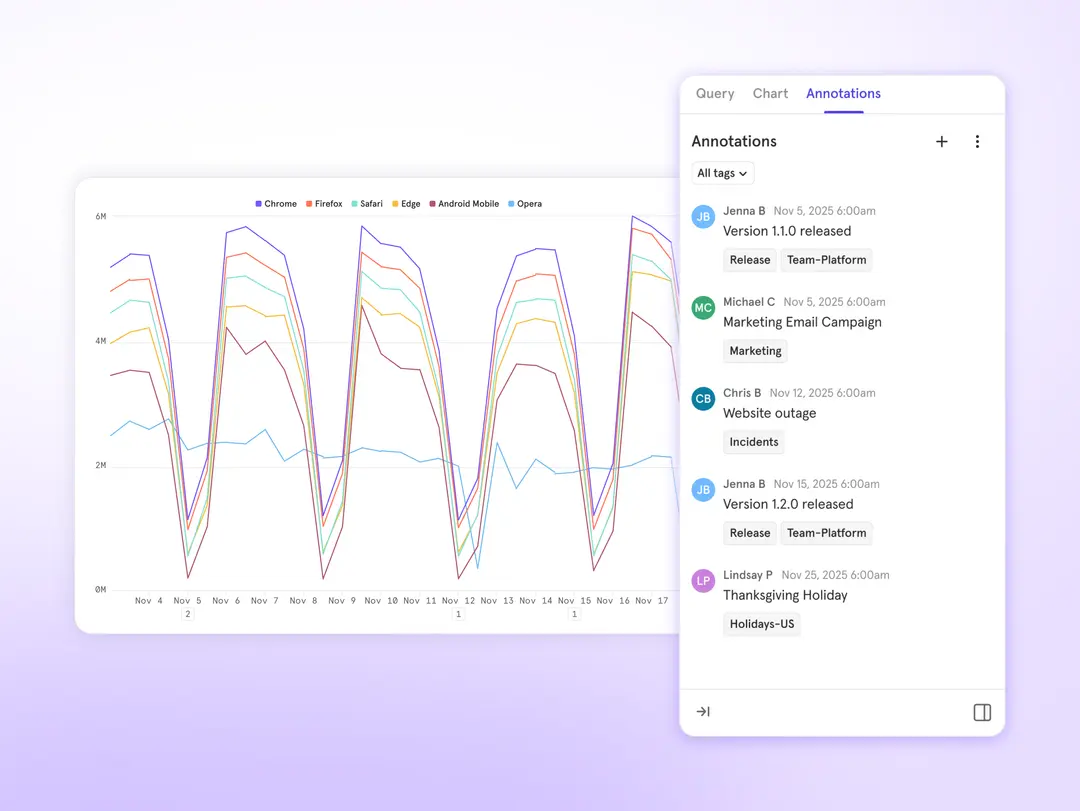Click the Holidays-US tag chip
Image resolution: width=1080 pixels, height=811 pixels.
[761, 623]
